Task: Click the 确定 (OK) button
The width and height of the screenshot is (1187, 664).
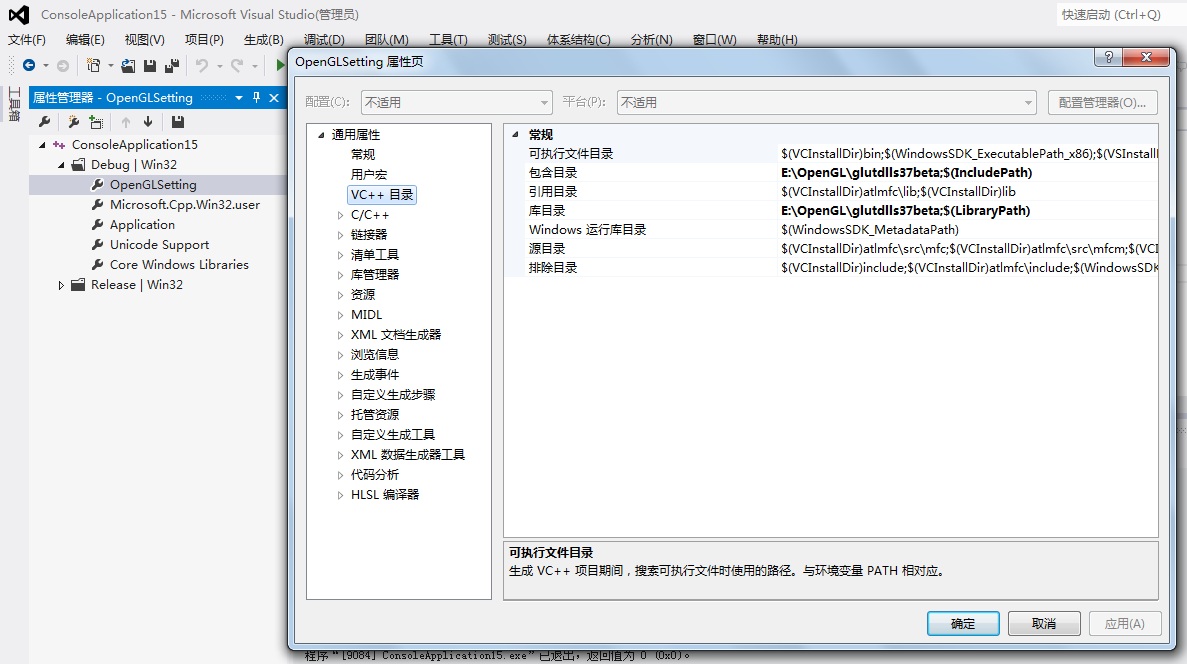Action: tap(963, 624)
